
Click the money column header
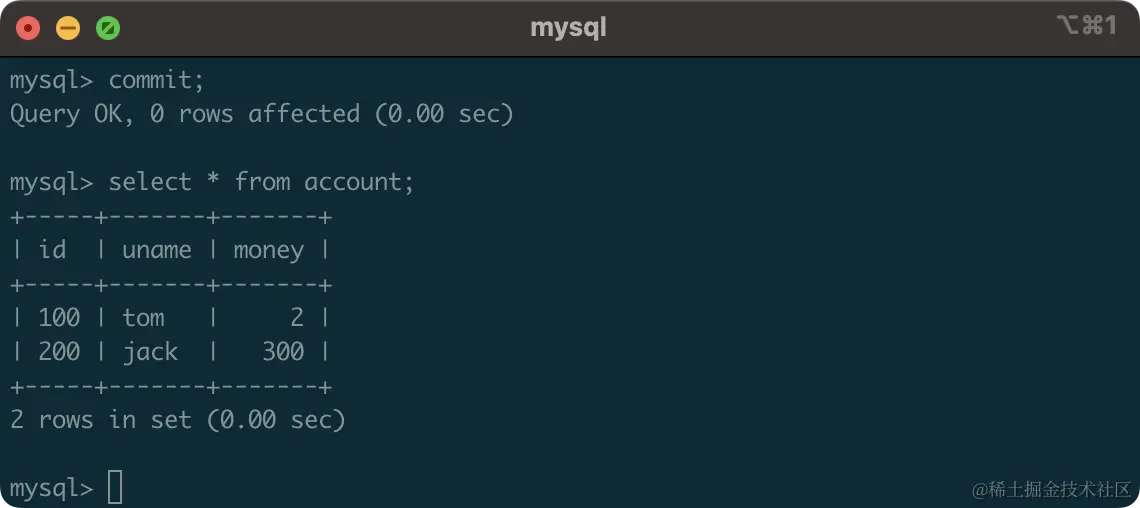(x=268, y=250)
